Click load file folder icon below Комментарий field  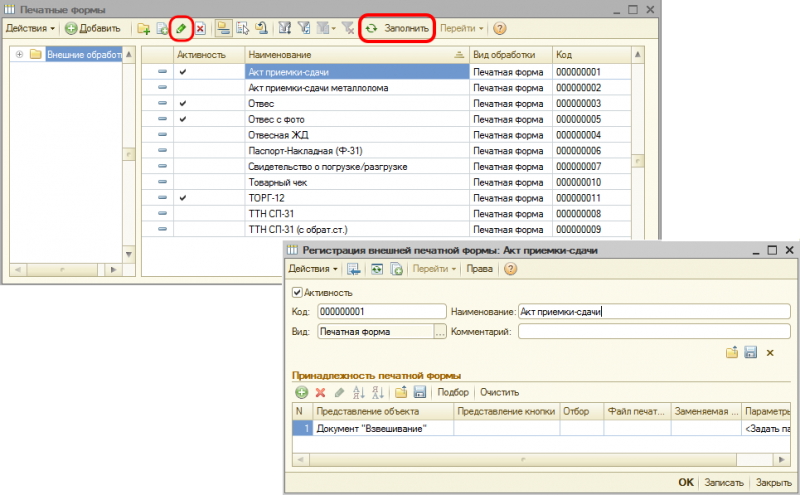tap(732, 352)
